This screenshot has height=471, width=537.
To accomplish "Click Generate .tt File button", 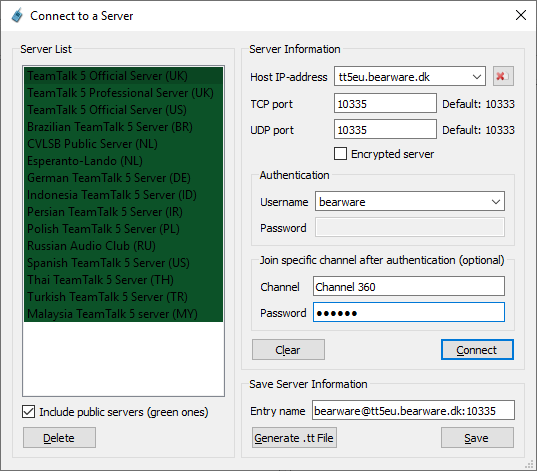I will (294, 437).
